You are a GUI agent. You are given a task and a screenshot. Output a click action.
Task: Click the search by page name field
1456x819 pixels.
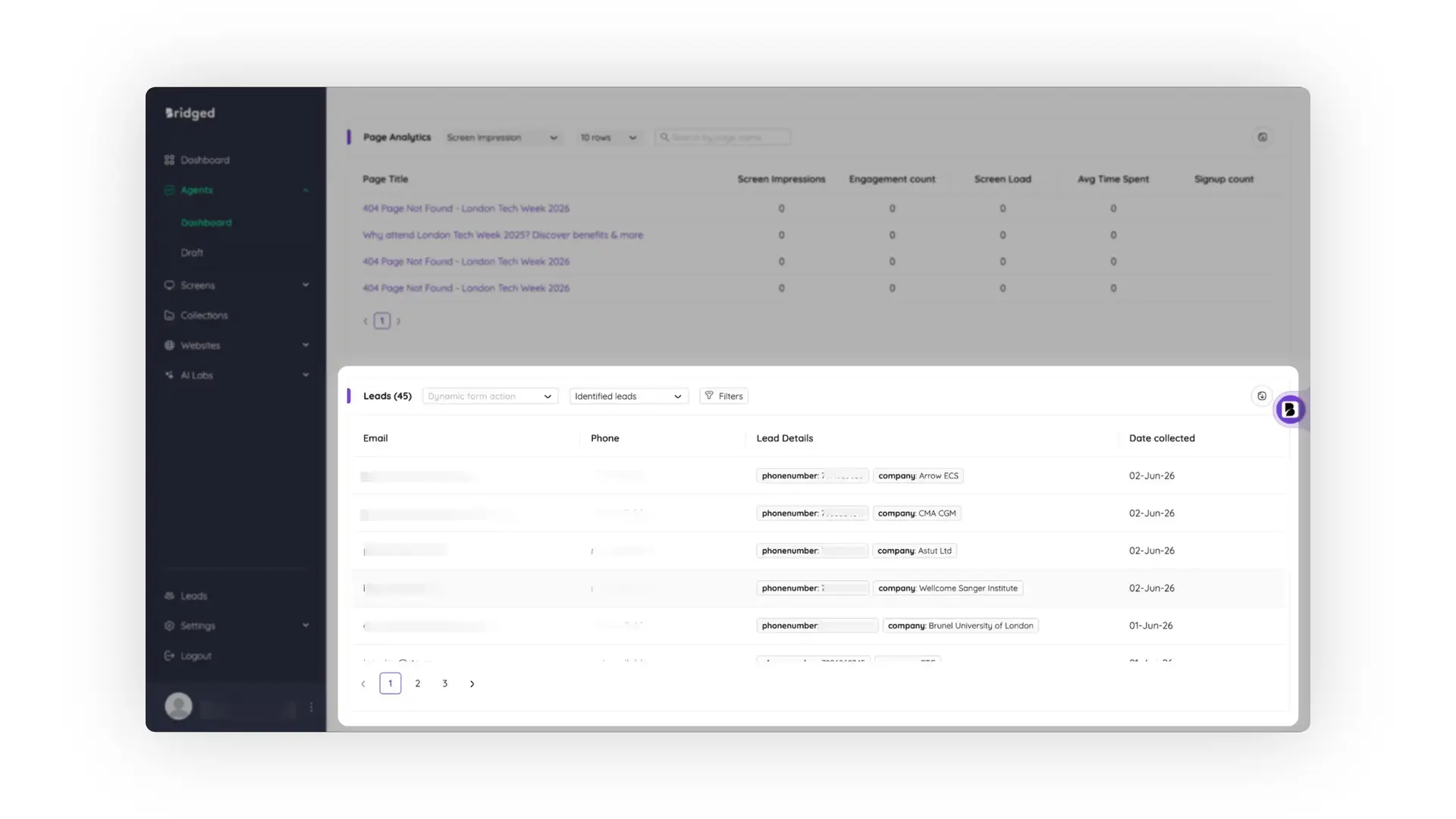pos(723,137)
